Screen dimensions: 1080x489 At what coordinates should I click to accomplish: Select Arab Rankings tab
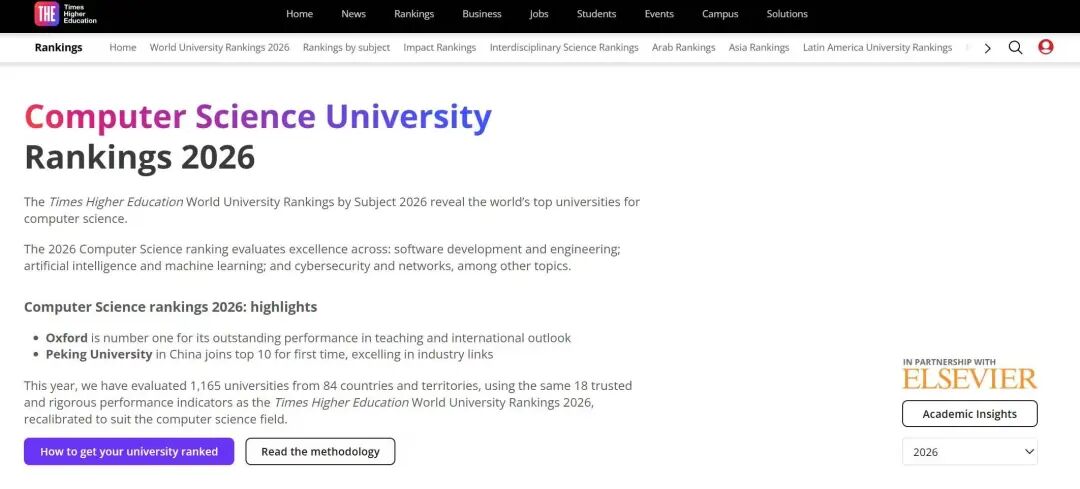click(683, 48)
